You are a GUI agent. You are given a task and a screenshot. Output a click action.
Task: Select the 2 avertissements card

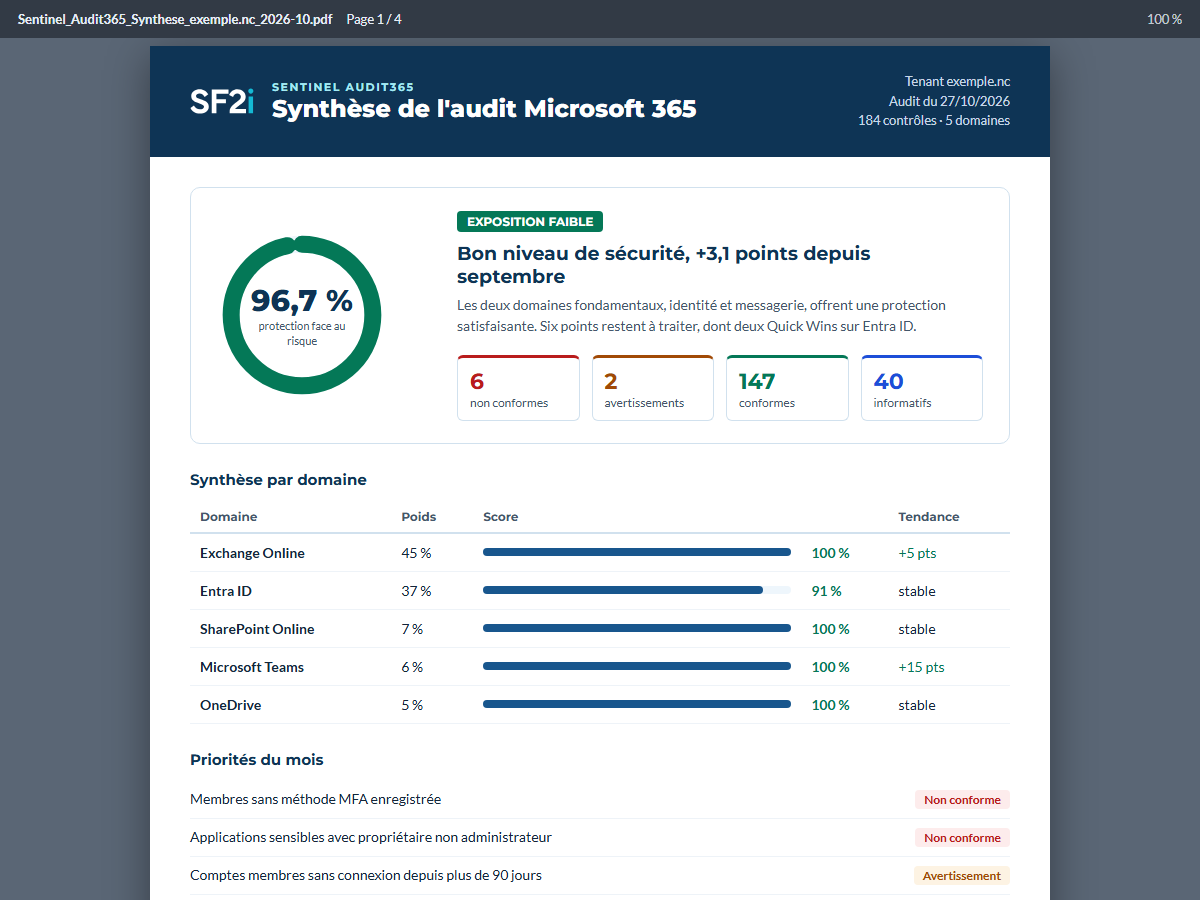coord(653,388)
